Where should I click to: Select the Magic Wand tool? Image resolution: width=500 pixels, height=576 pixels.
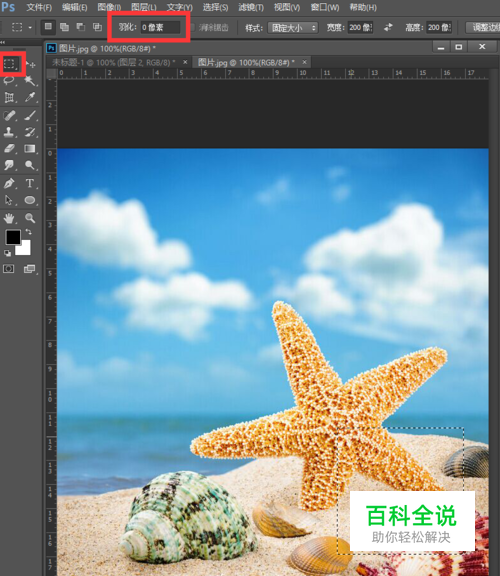(x=30, y=80)
